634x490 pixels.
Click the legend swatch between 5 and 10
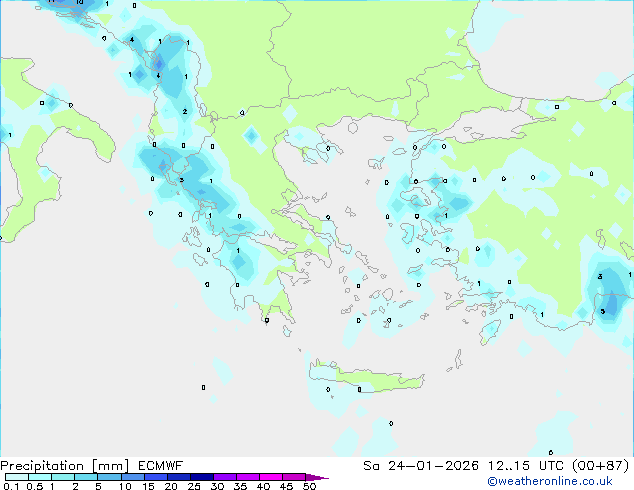coord(111,478)
